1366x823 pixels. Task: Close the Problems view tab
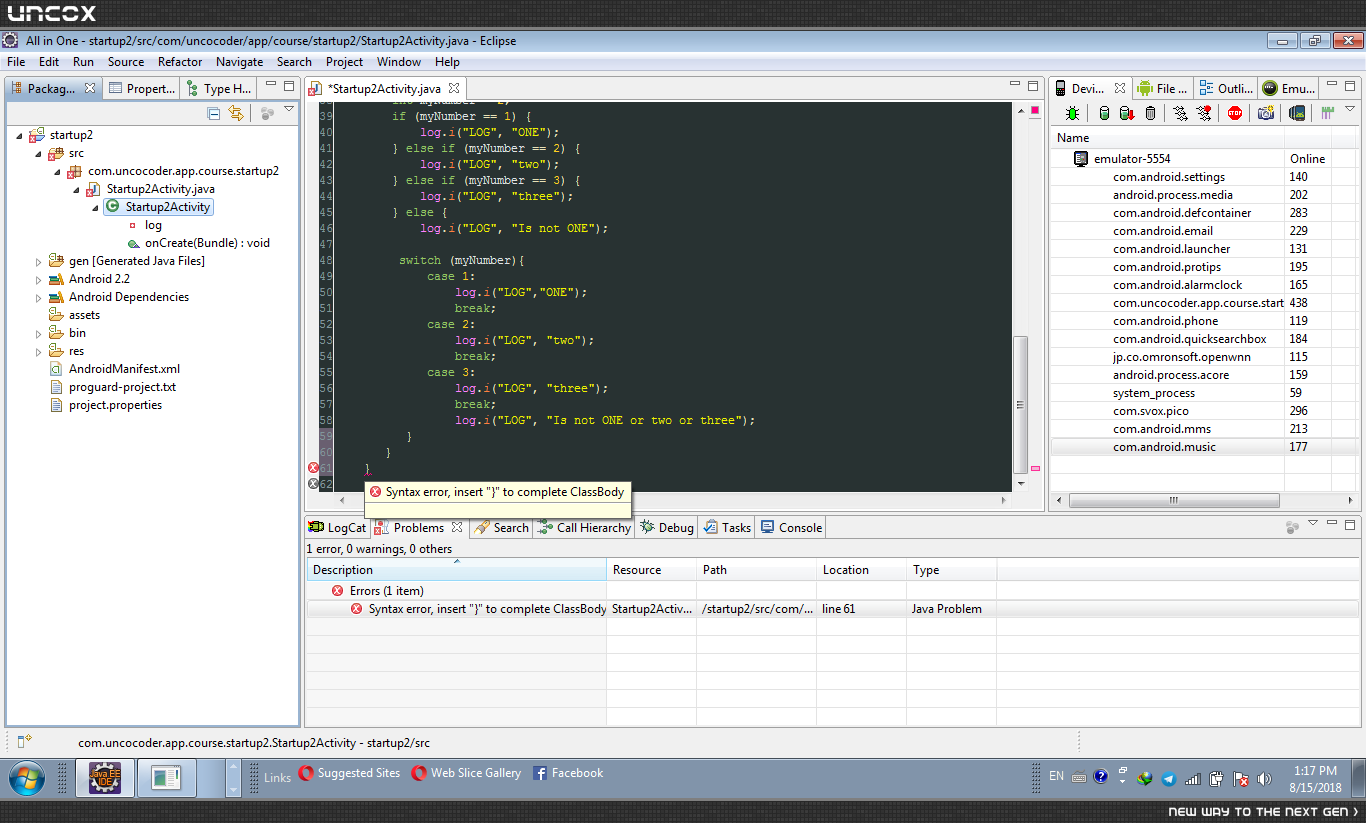pos(457,527)
